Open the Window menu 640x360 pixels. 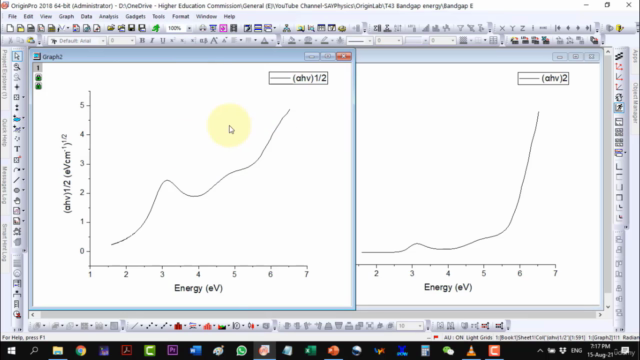pos(206,16)
